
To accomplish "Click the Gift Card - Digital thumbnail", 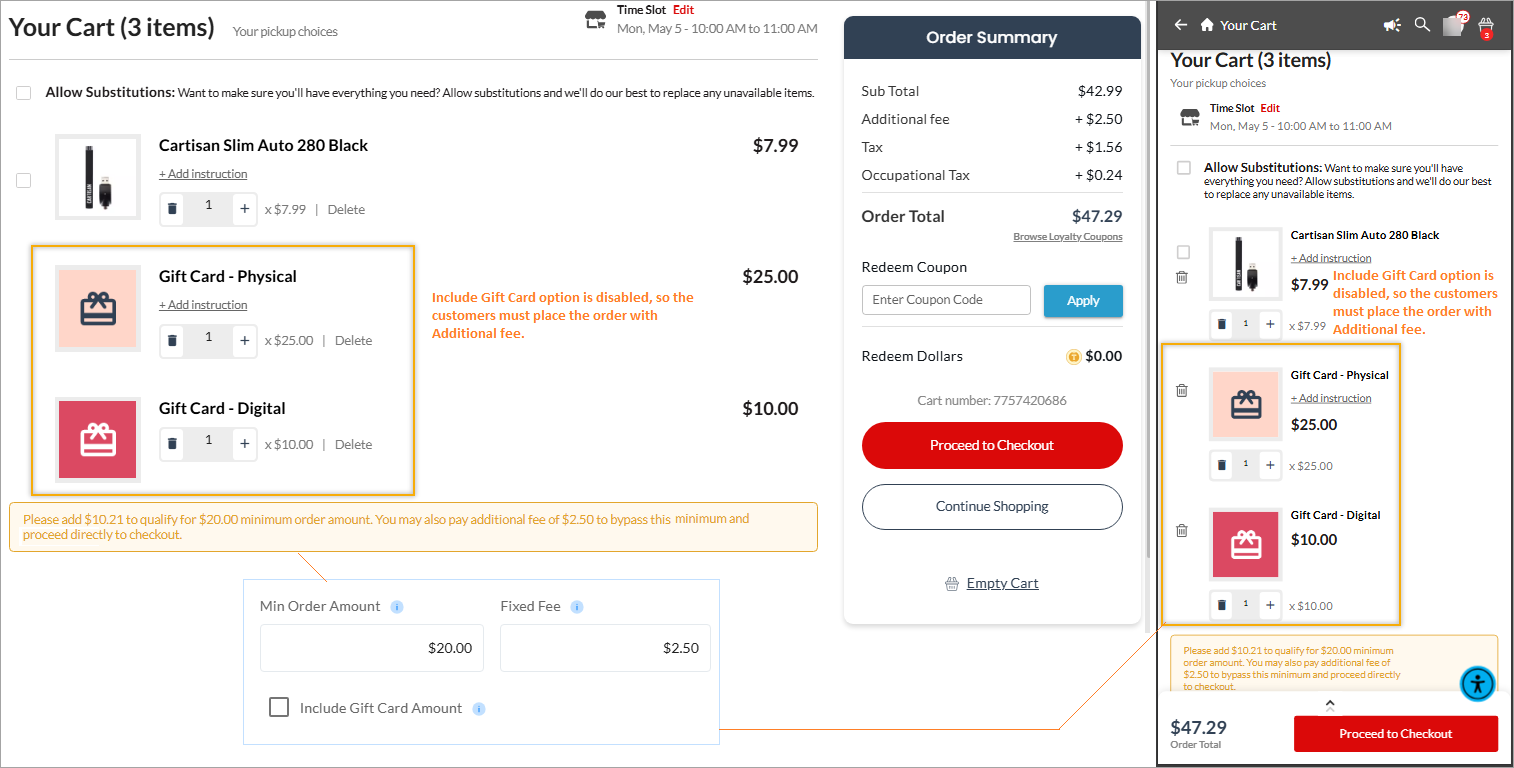I will pyautogui.click(x=98, y=440).
